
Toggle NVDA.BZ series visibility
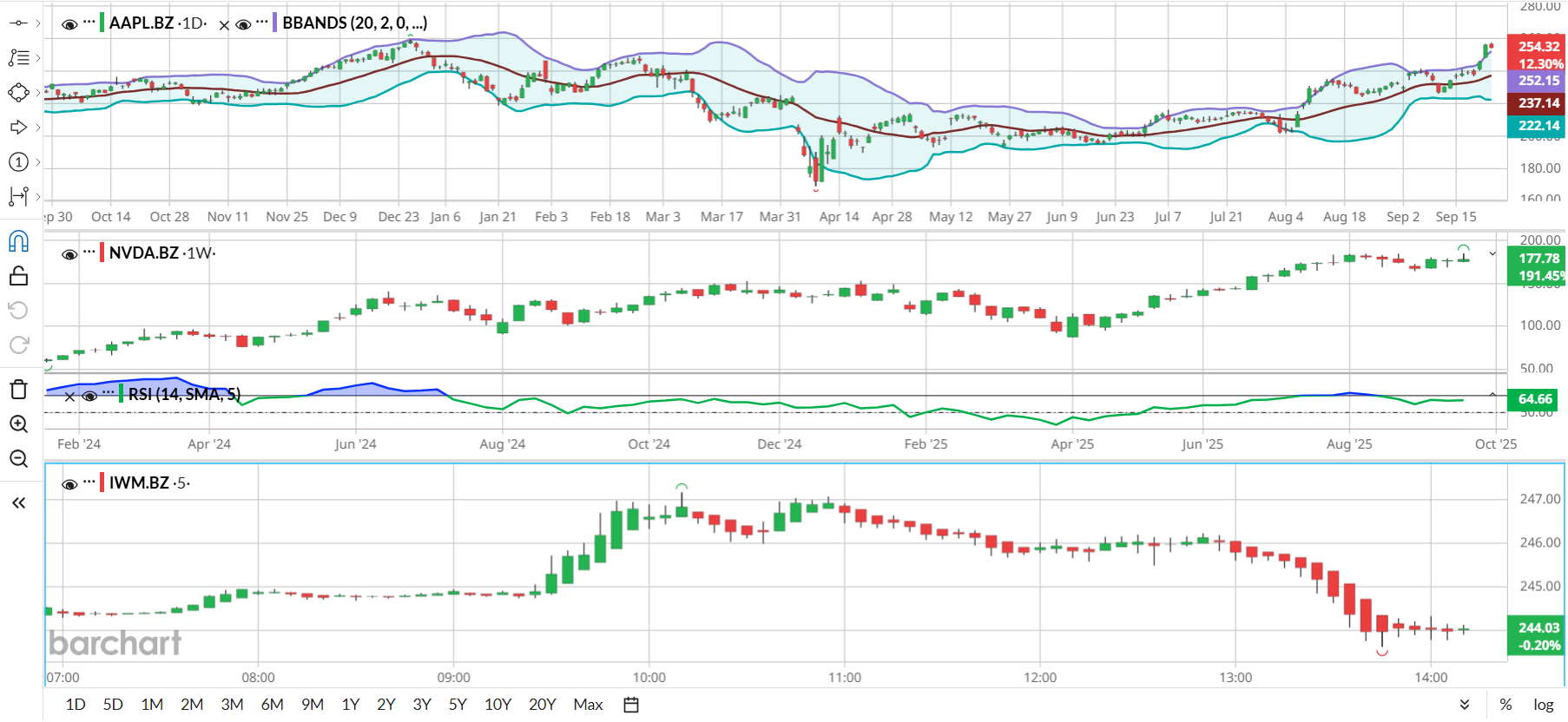pos(69,254)
